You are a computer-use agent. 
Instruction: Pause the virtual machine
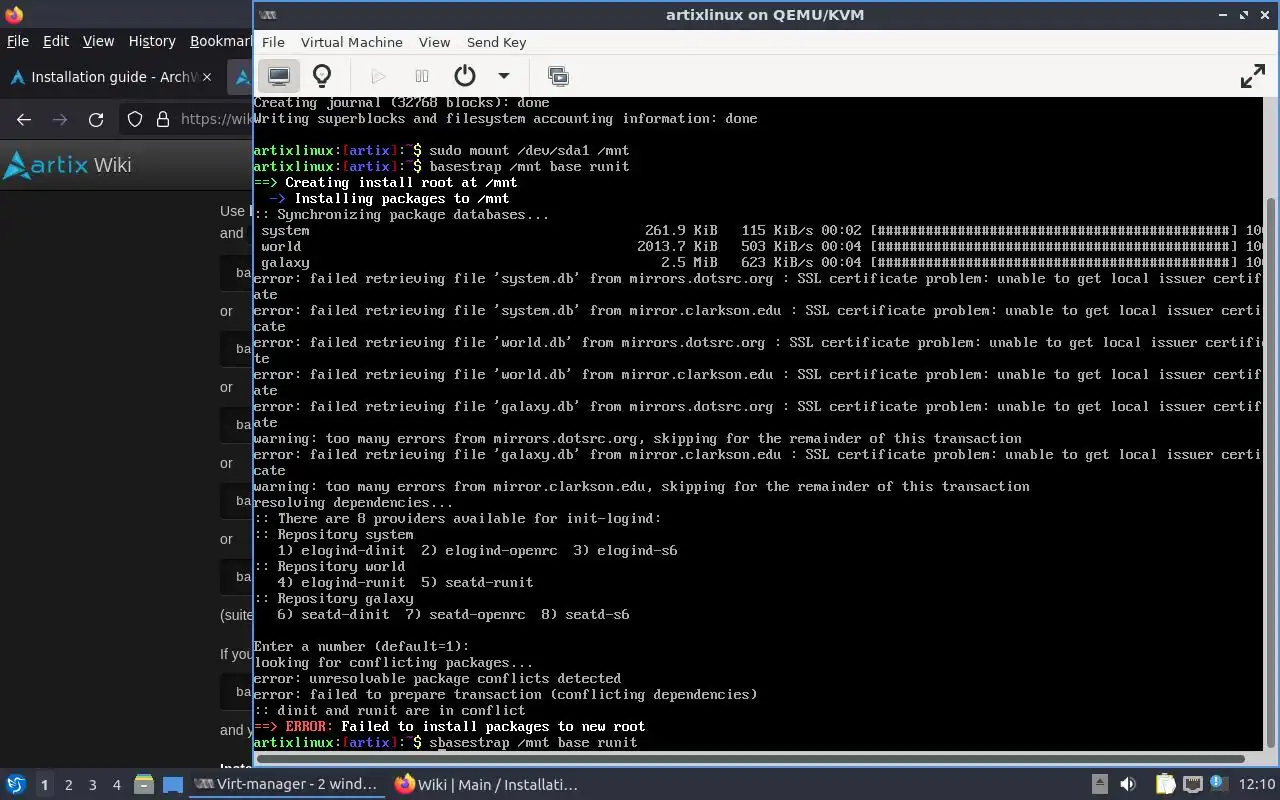point(422,76)
